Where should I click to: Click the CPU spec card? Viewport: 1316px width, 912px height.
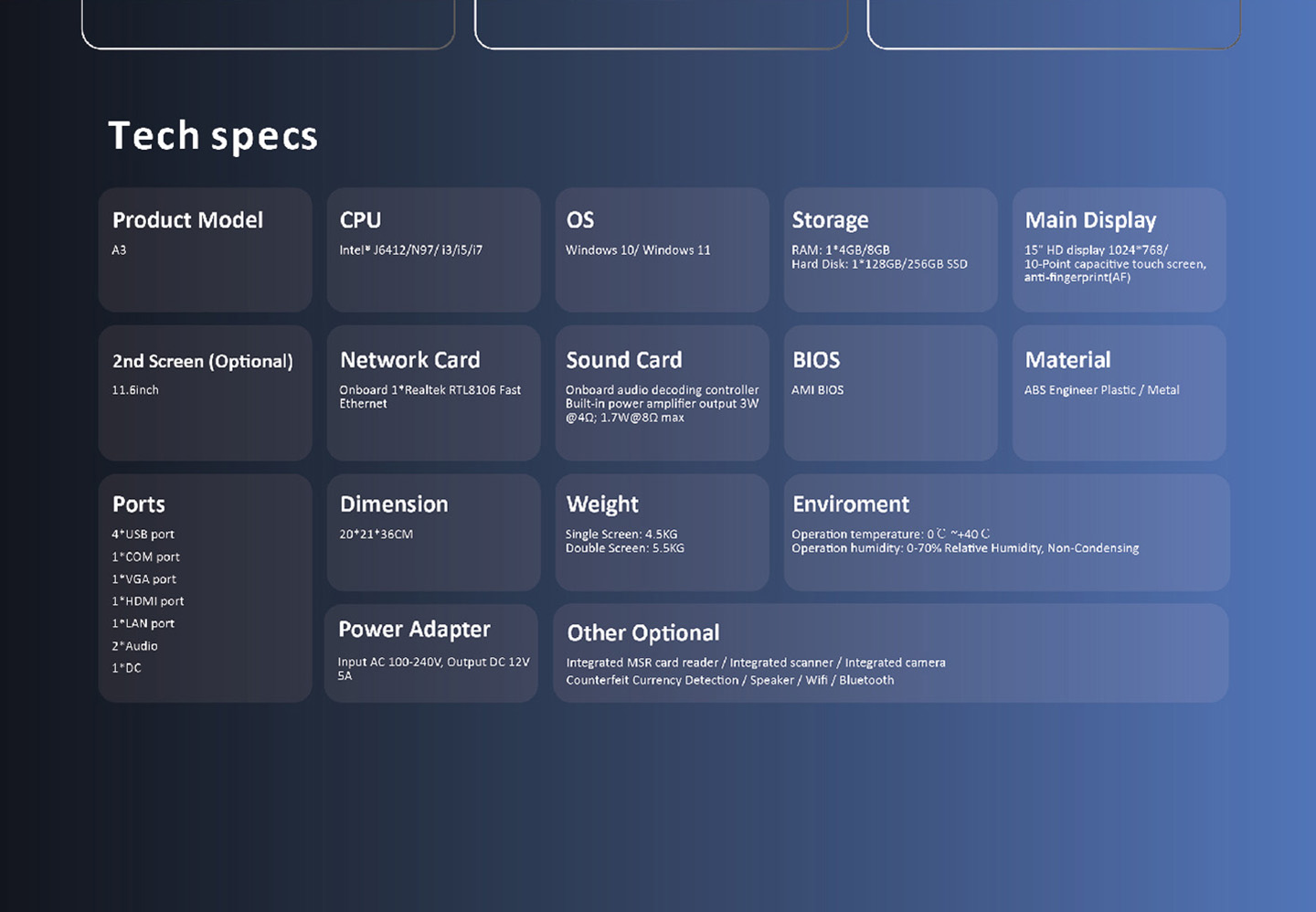[433, 249]
